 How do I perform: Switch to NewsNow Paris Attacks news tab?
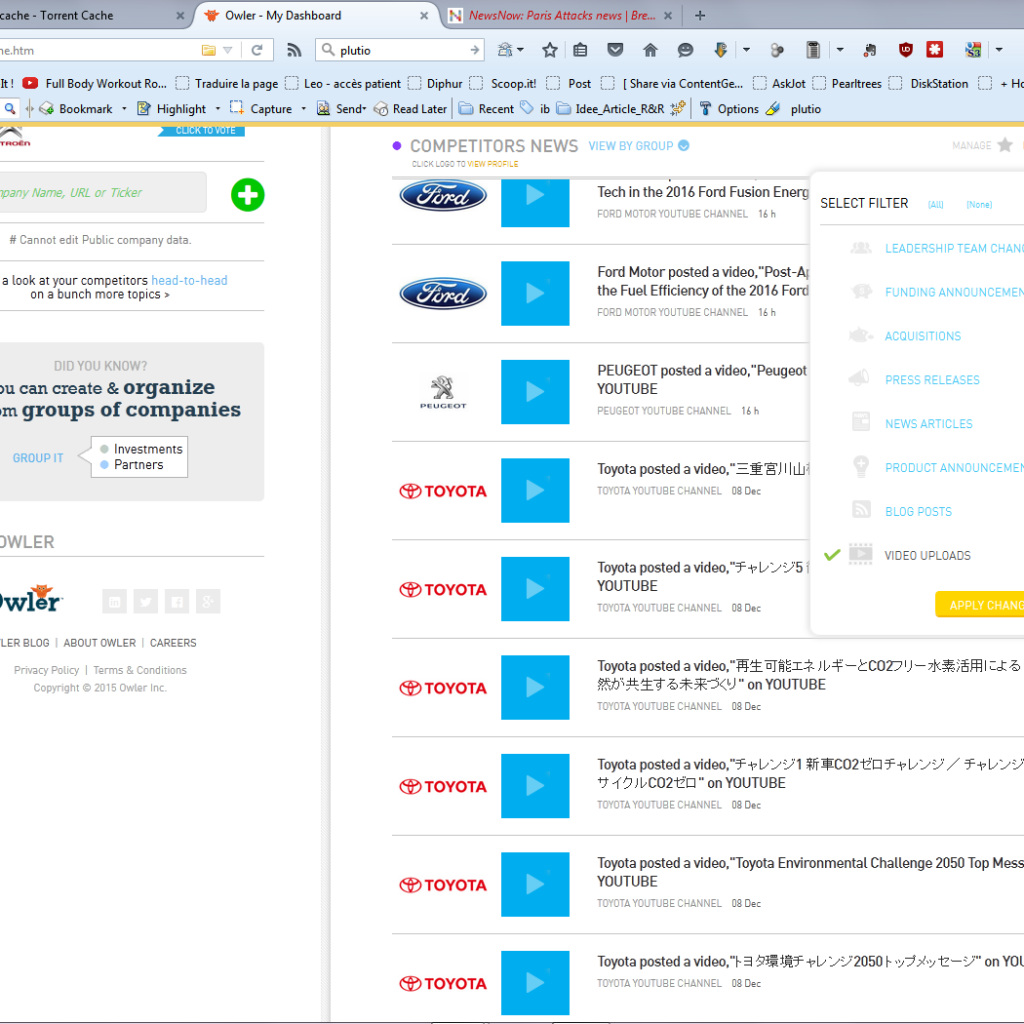[562, 15]
